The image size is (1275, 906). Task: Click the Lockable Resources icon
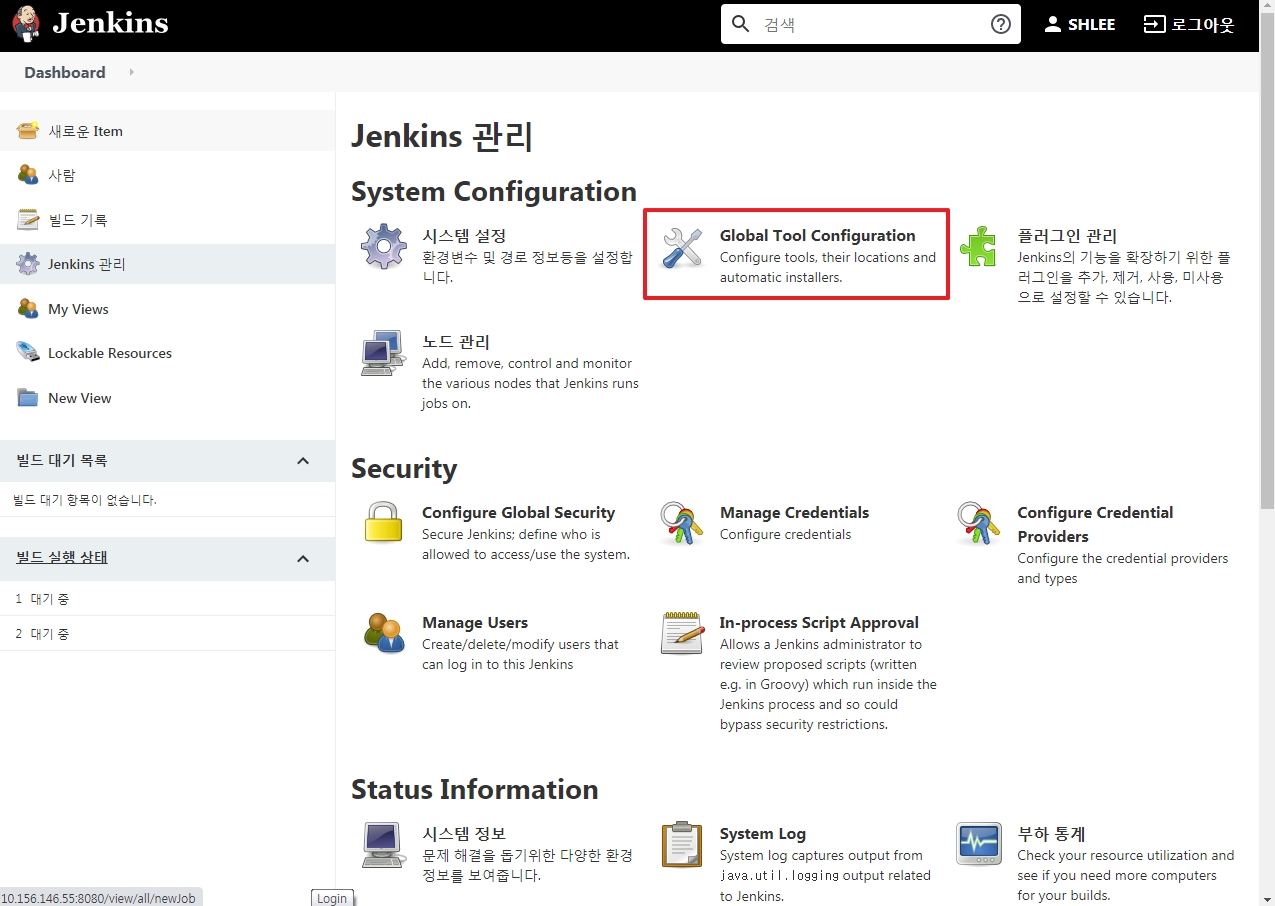coord(28,353)
